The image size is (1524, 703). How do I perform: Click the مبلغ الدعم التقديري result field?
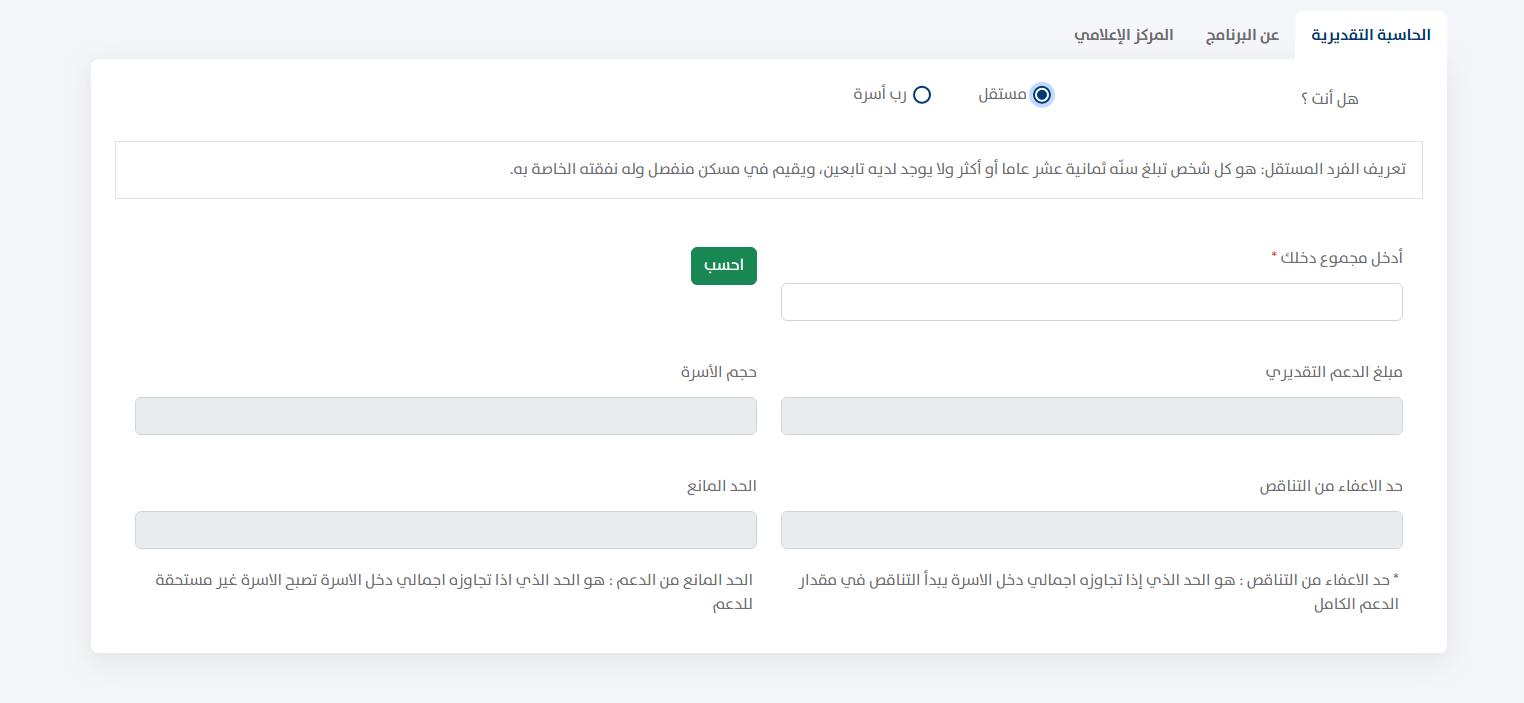(1091, 416)
